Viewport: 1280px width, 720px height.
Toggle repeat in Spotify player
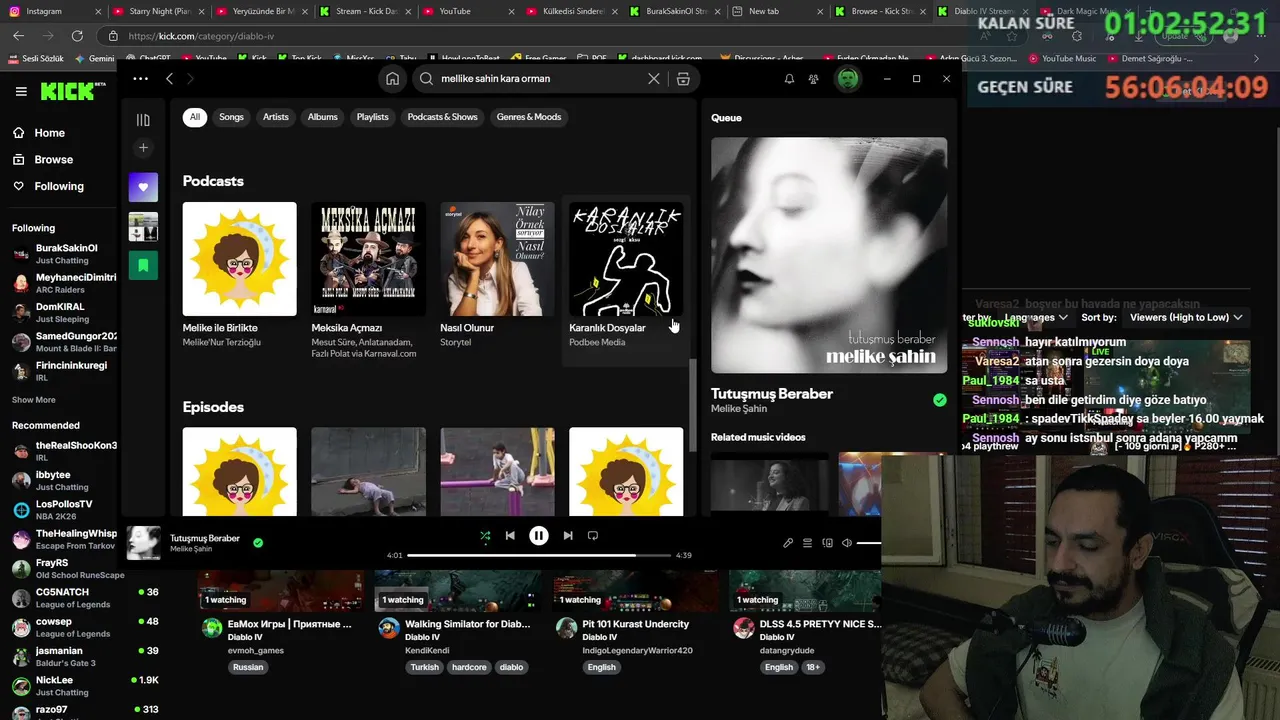pos(592,536)
